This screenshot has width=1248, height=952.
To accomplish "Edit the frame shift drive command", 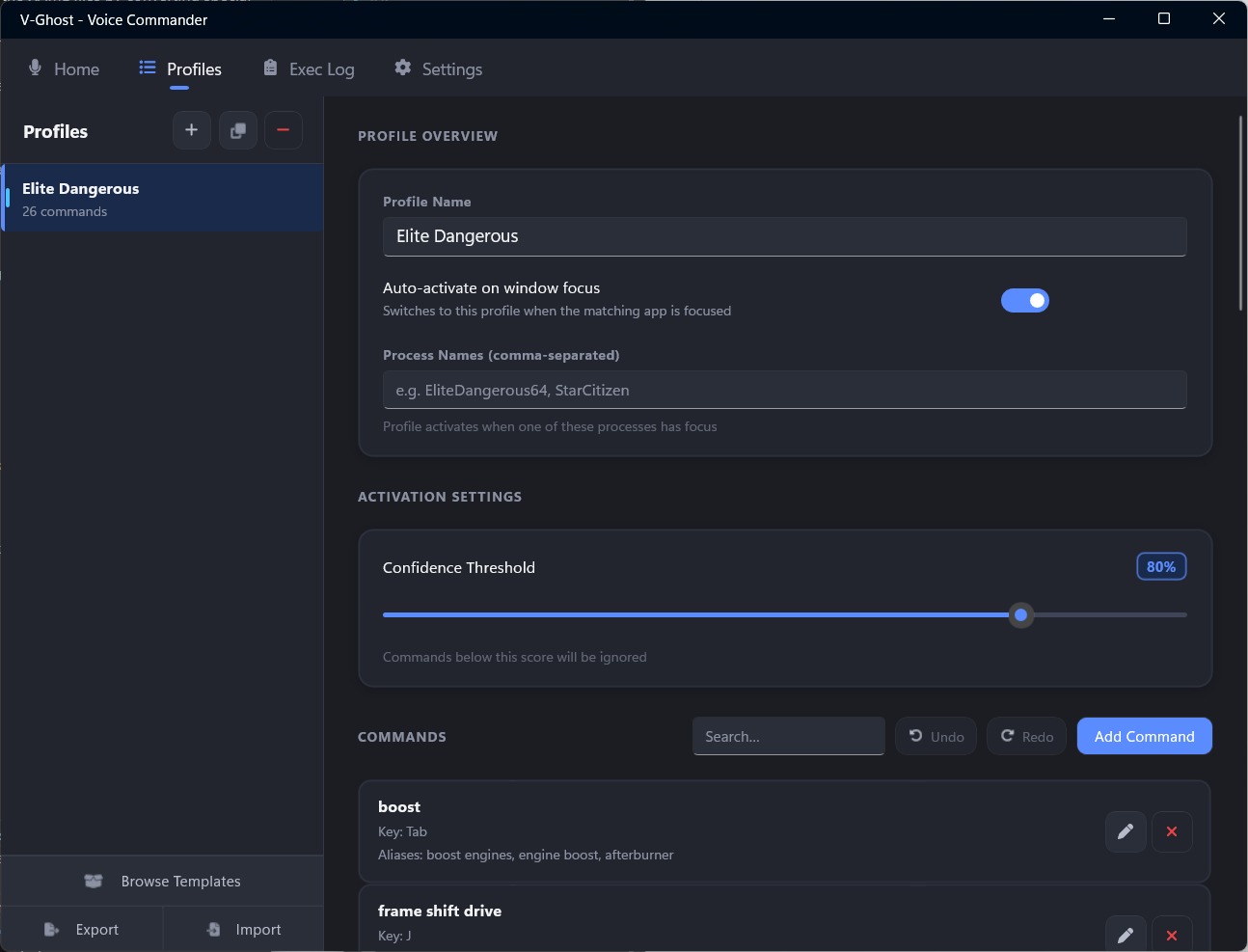I will pos(1125,934).
